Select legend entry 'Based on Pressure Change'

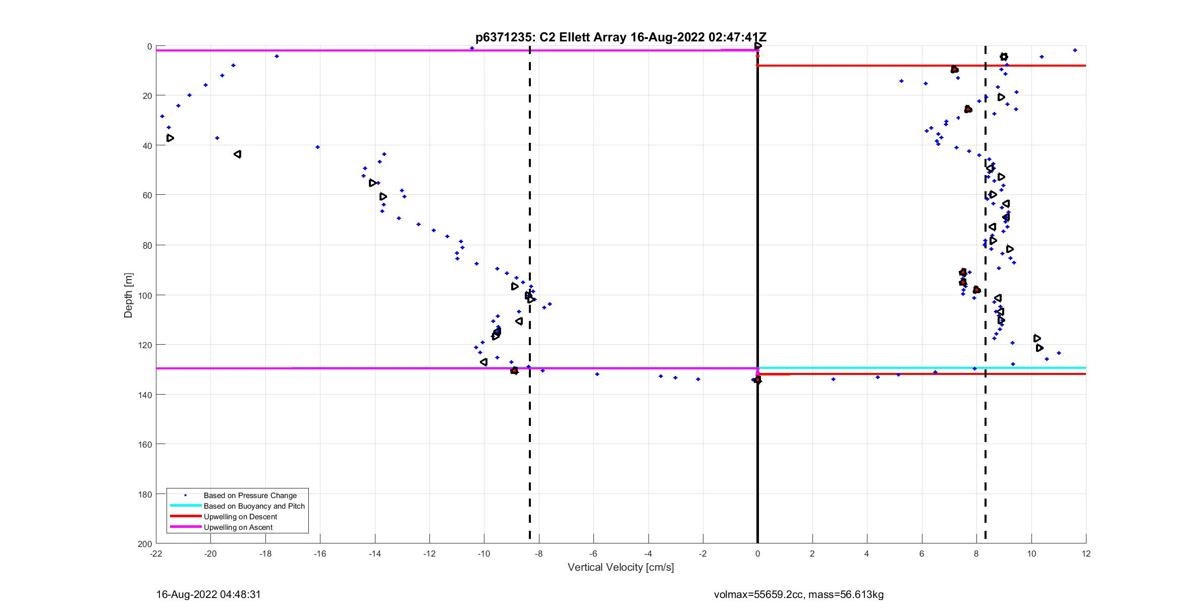(250, 495)
